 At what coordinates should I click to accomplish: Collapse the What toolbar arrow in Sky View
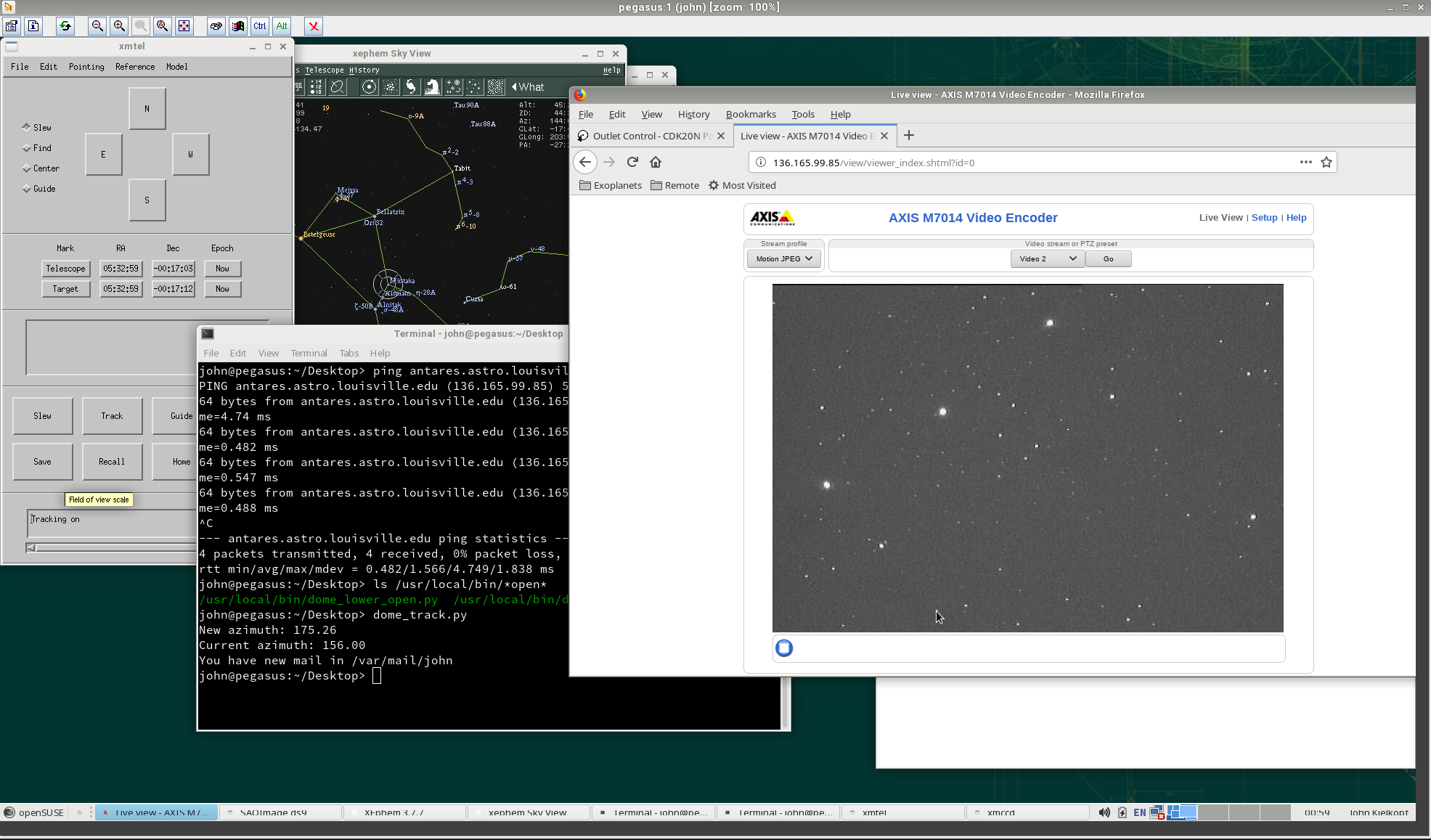click(514, 87)
